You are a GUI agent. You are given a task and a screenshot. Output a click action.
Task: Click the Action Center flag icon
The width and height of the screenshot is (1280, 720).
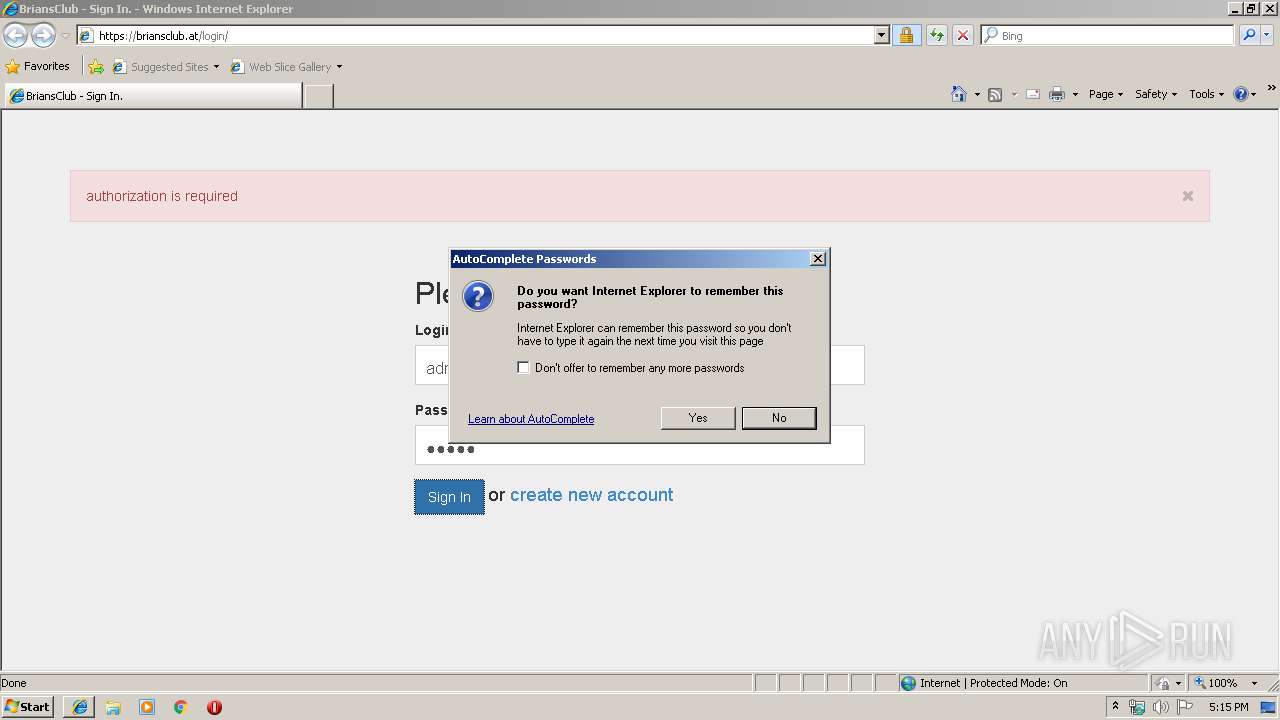[x=1185, y=707]
